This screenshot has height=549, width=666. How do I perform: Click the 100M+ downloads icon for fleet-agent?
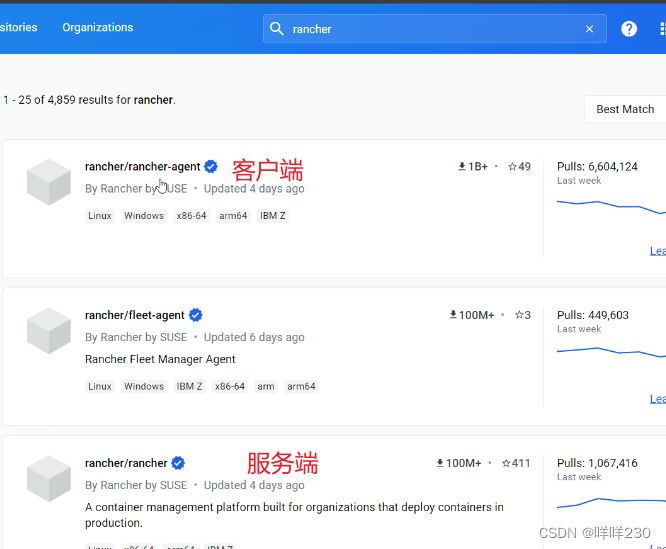[453, 315]
